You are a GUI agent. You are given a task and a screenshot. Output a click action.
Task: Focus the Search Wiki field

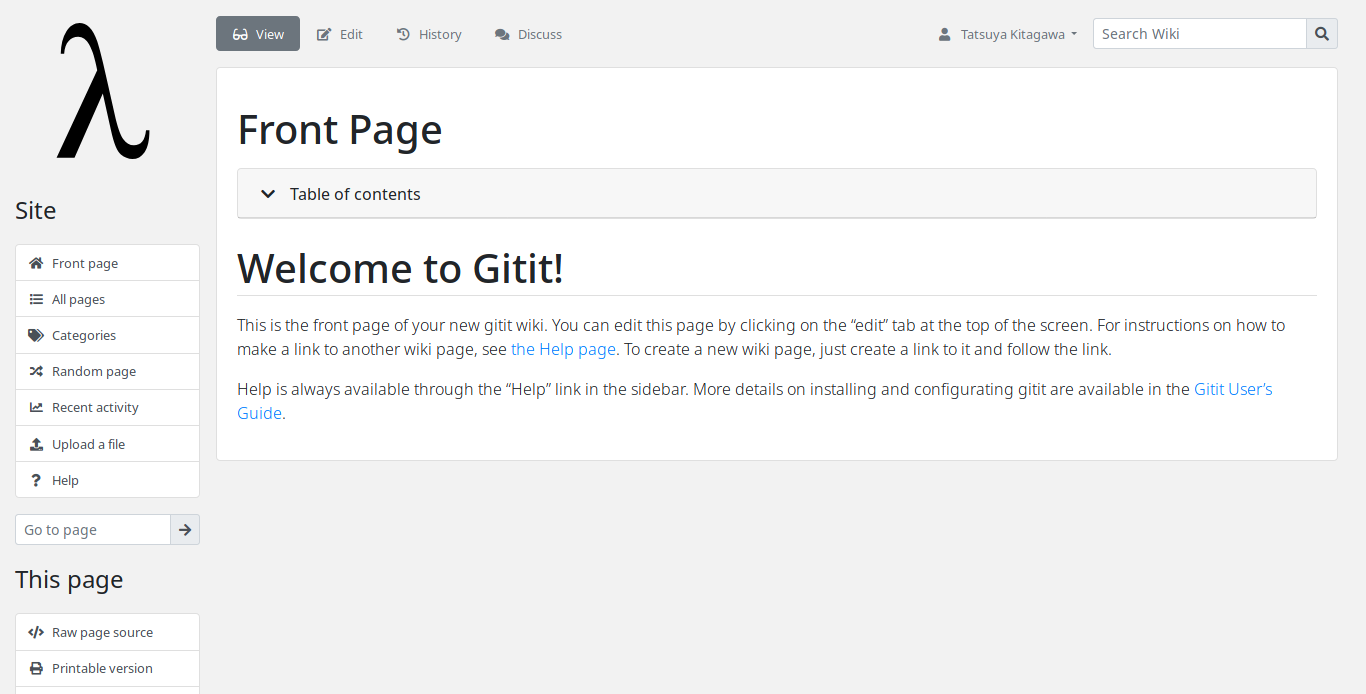click(1199, 34)
